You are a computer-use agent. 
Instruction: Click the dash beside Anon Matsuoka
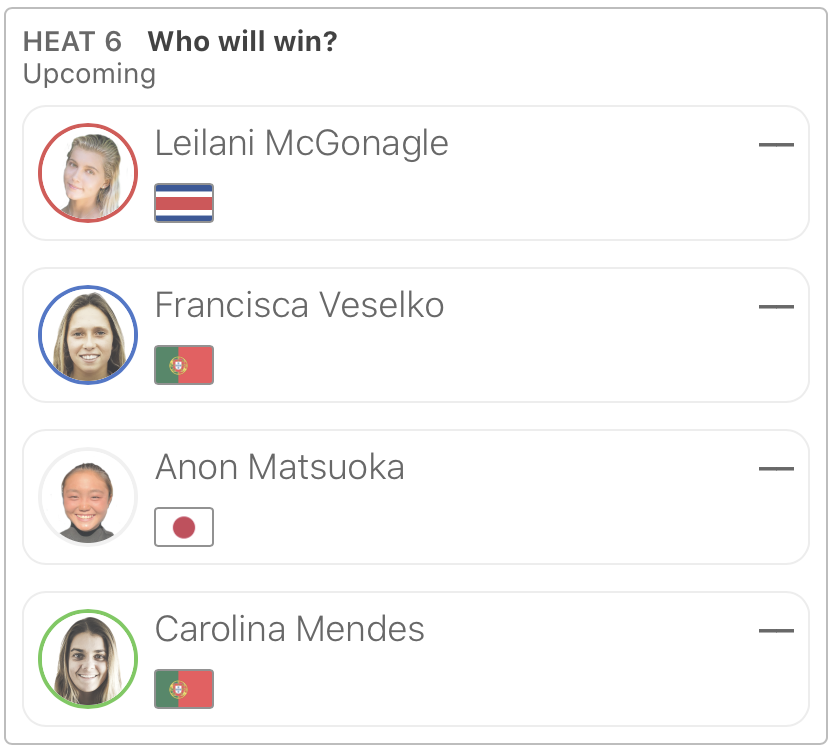[x=776, y=469]
